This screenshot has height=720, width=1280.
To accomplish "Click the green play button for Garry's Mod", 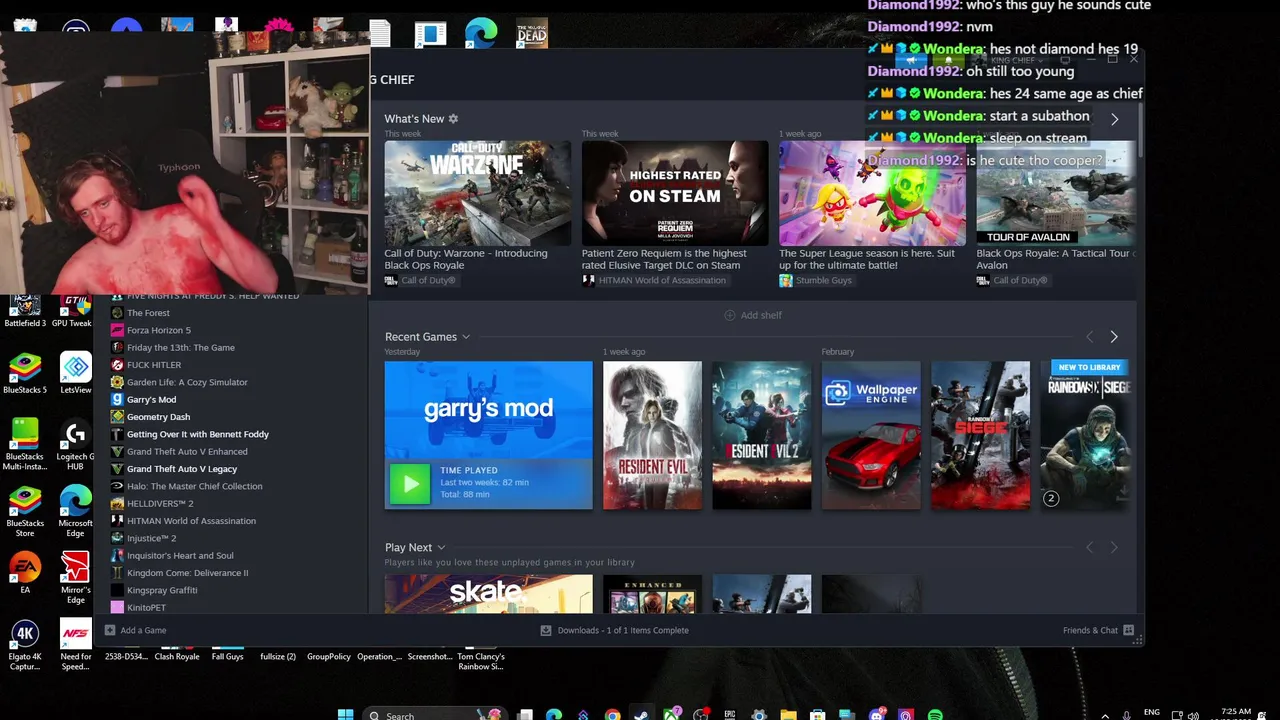I will click(x=410, y=484).
